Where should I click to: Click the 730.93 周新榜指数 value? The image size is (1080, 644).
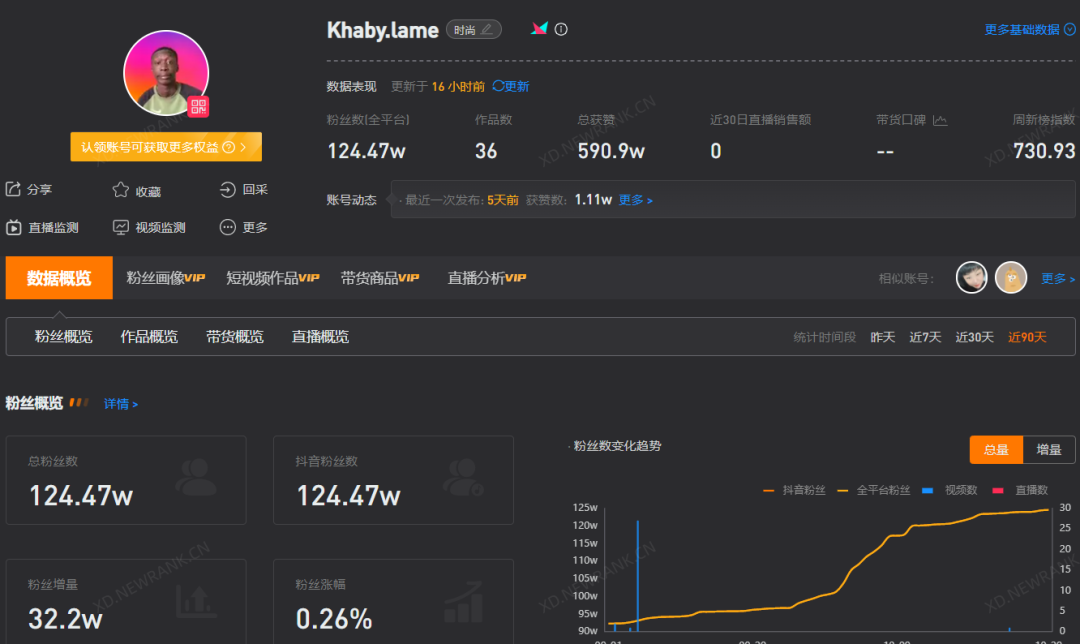tap(1043, 151)
